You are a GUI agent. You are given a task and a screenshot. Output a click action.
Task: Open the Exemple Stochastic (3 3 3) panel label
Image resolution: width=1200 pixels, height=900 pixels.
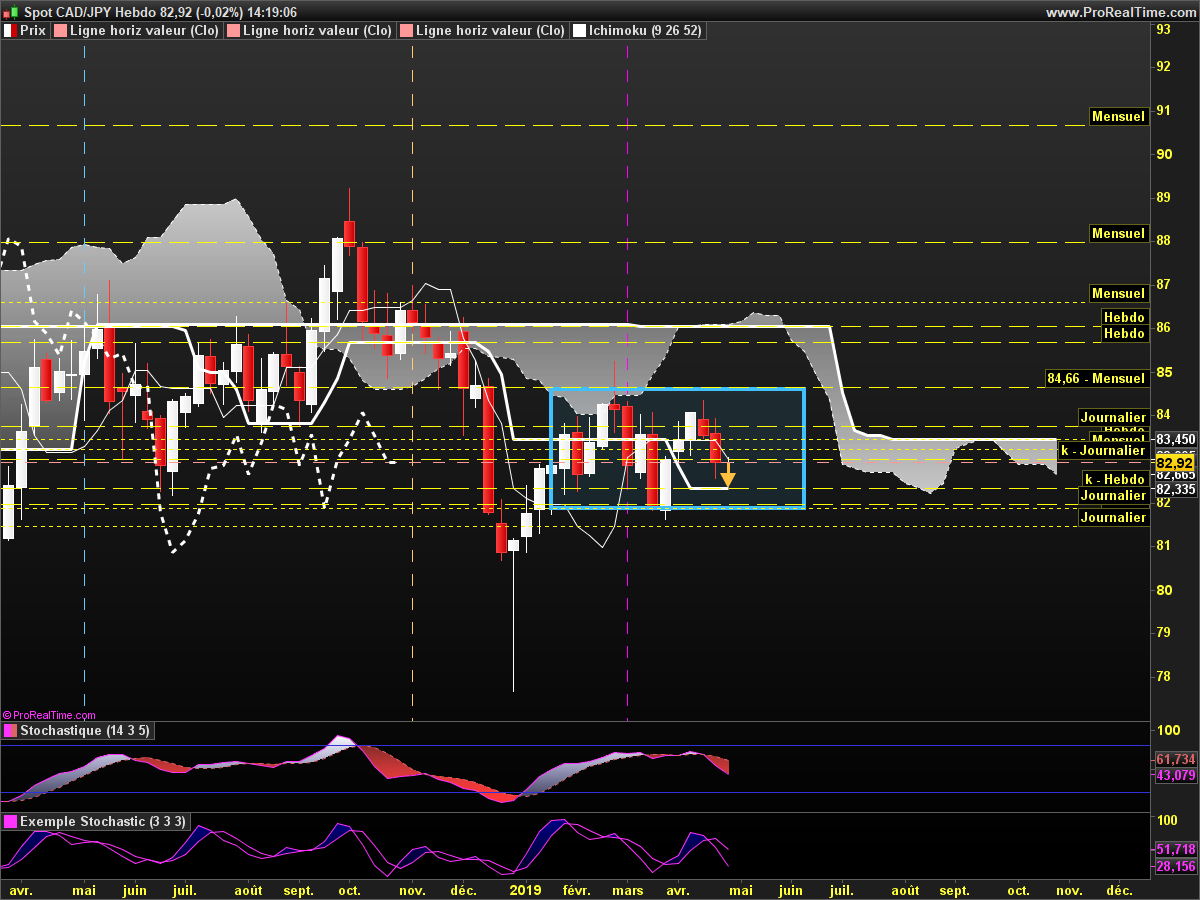pos(103,821)
